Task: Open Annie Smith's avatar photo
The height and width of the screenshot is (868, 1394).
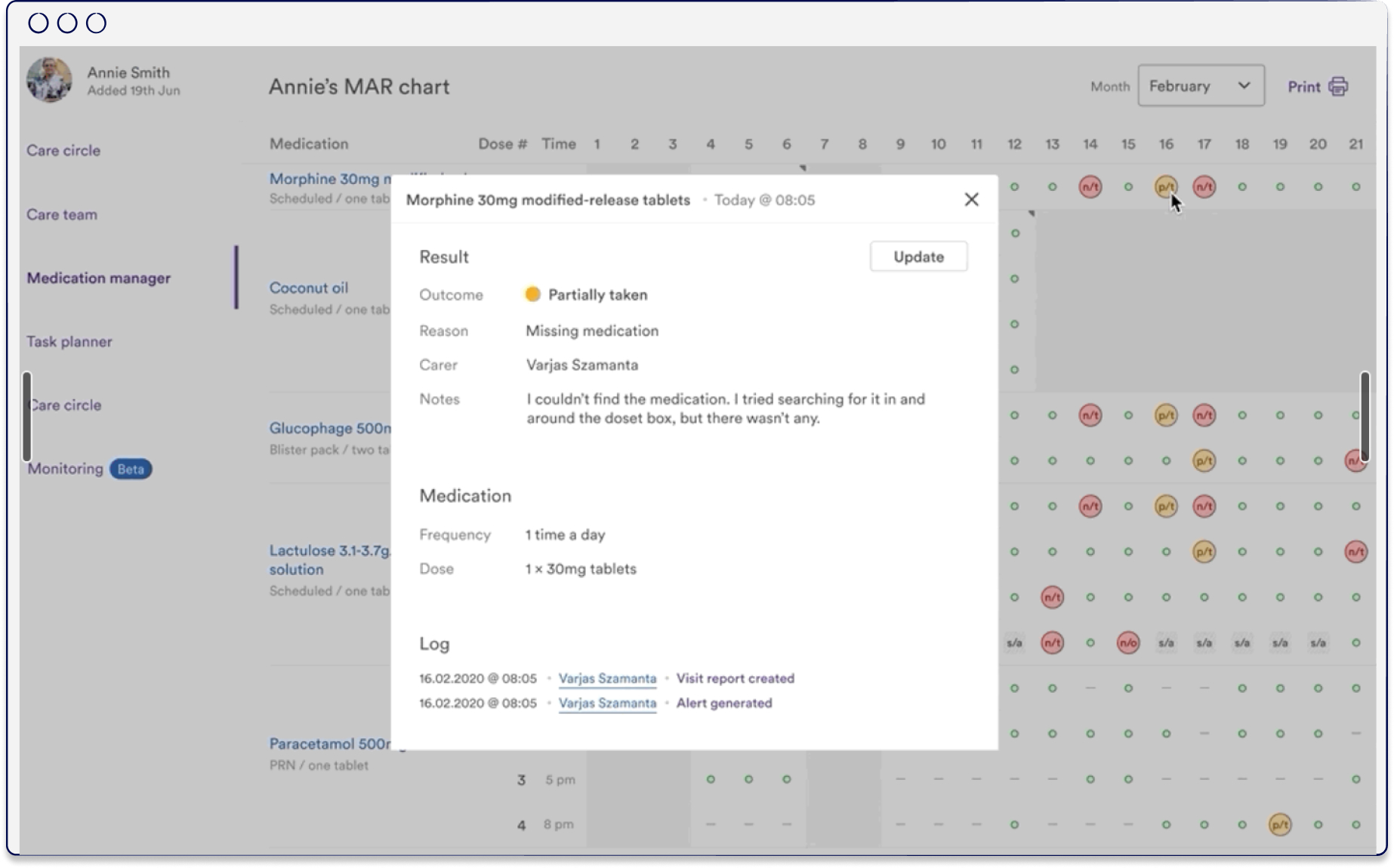Action: coord(49,79)
